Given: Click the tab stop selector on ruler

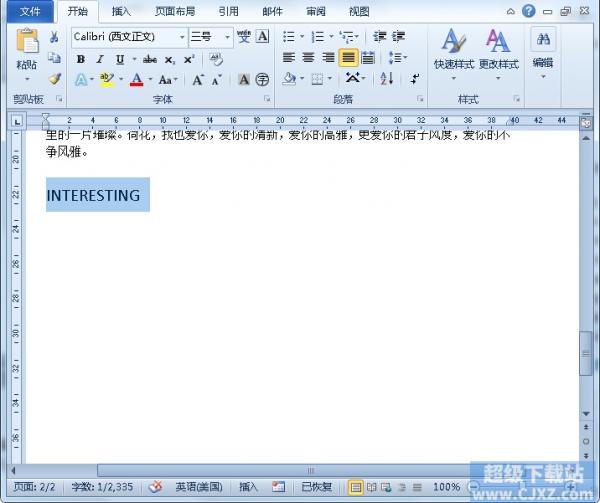Looking at the screenshot, I should 16,122.
